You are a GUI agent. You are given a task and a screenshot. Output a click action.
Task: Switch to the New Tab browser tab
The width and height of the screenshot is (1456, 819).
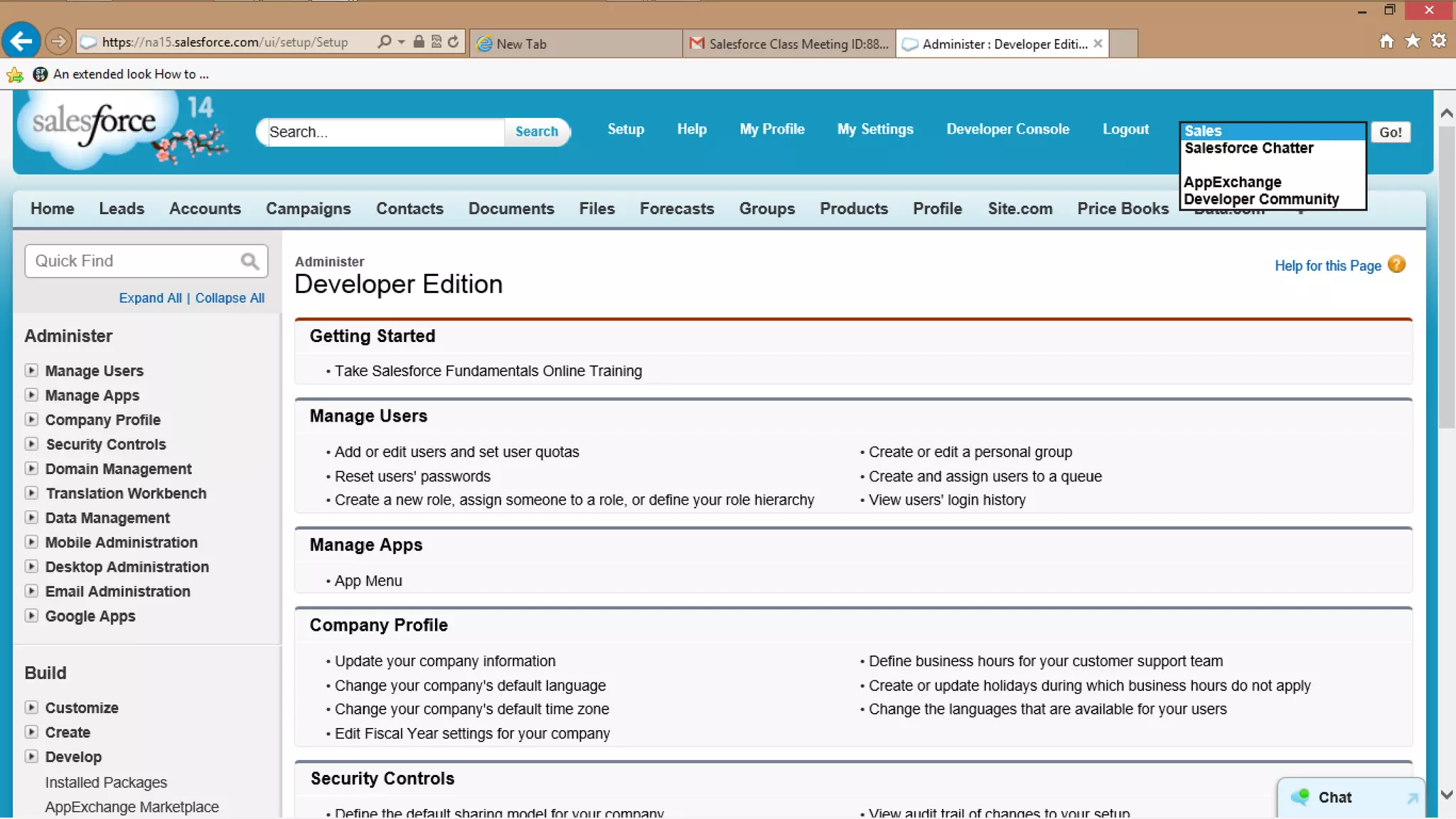click(576, 43)
